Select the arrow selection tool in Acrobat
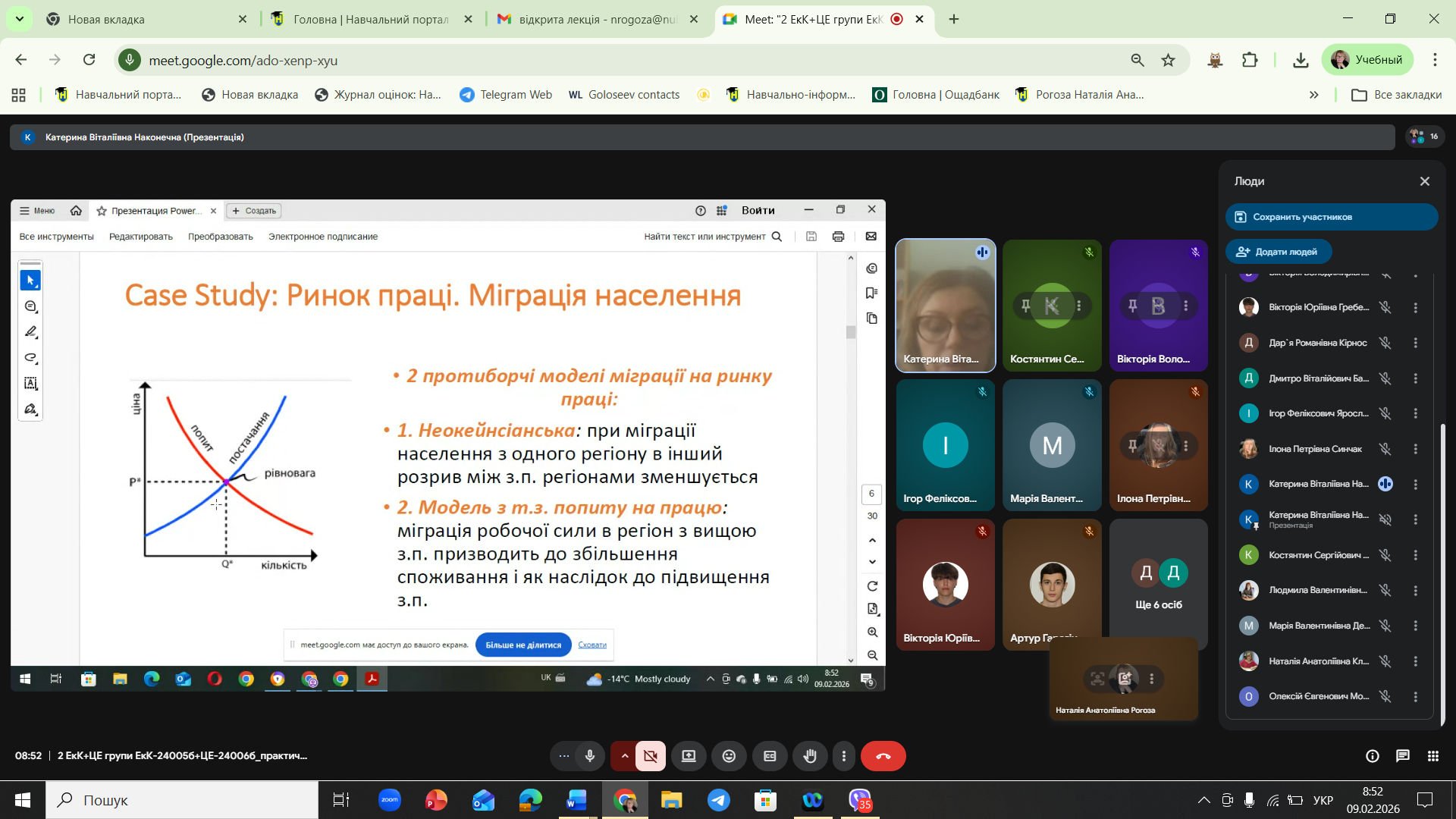The width and height of the screenshot is (1456, 819). tap(31, 279)
